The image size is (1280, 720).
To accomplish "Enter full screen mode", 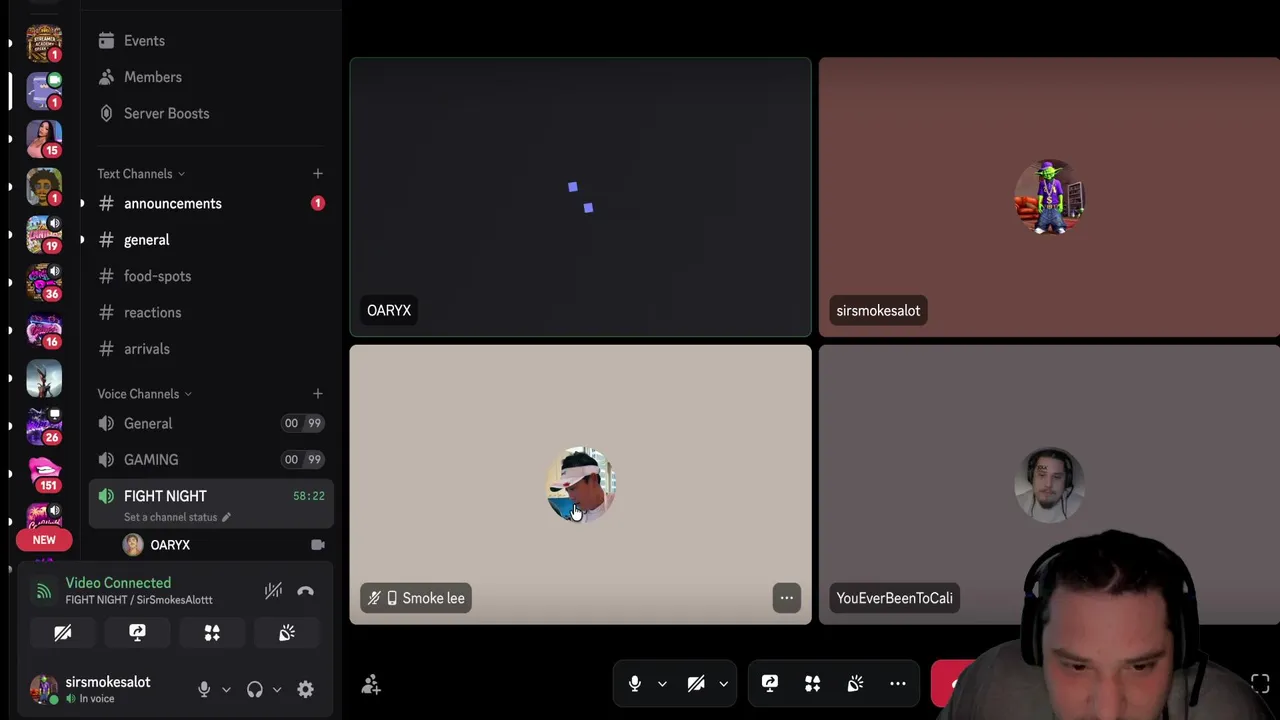I will coord(1260,684).
